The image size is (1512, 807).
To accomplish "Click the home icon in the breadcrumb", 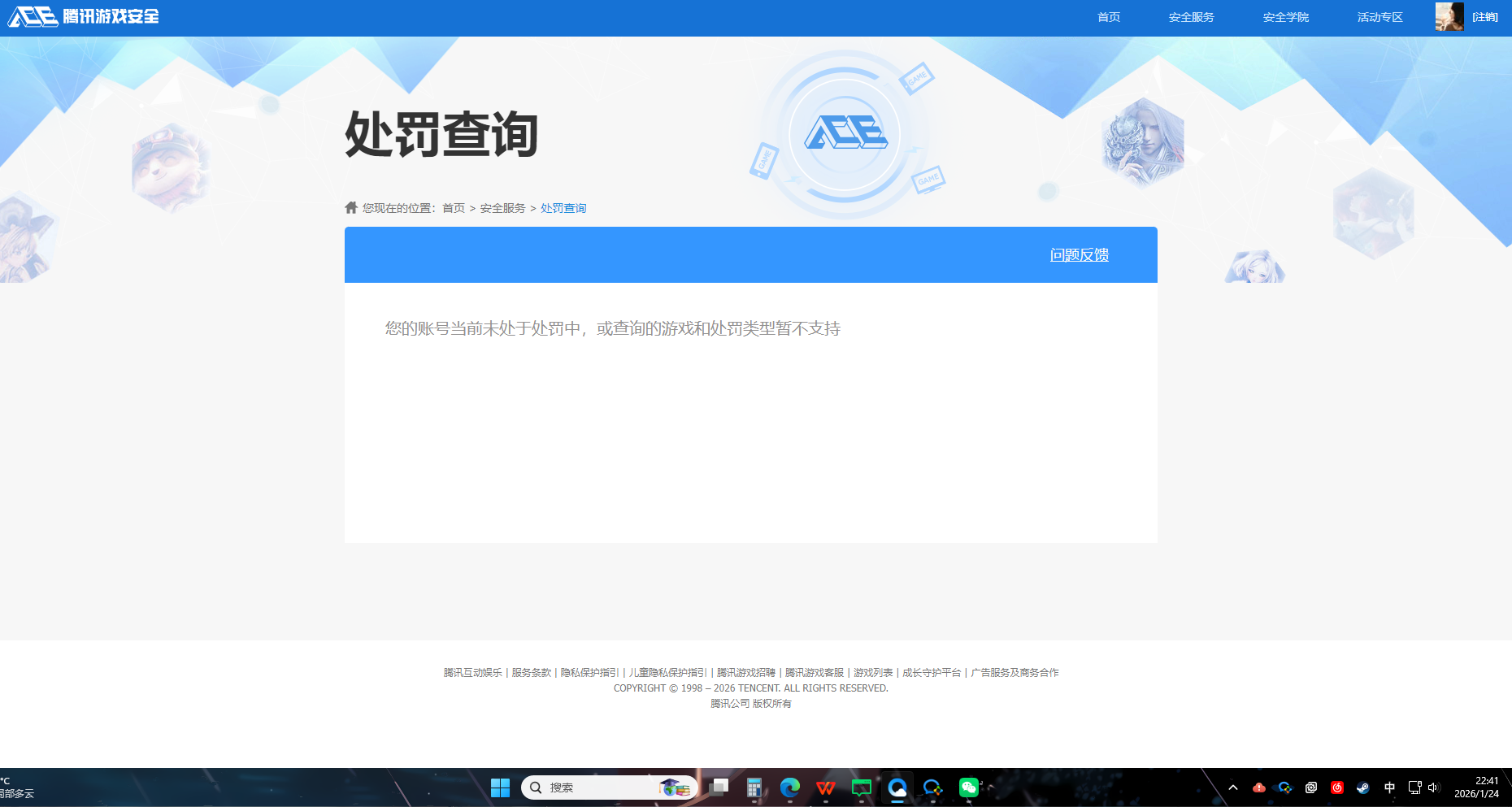I will (x=350, y=207).
